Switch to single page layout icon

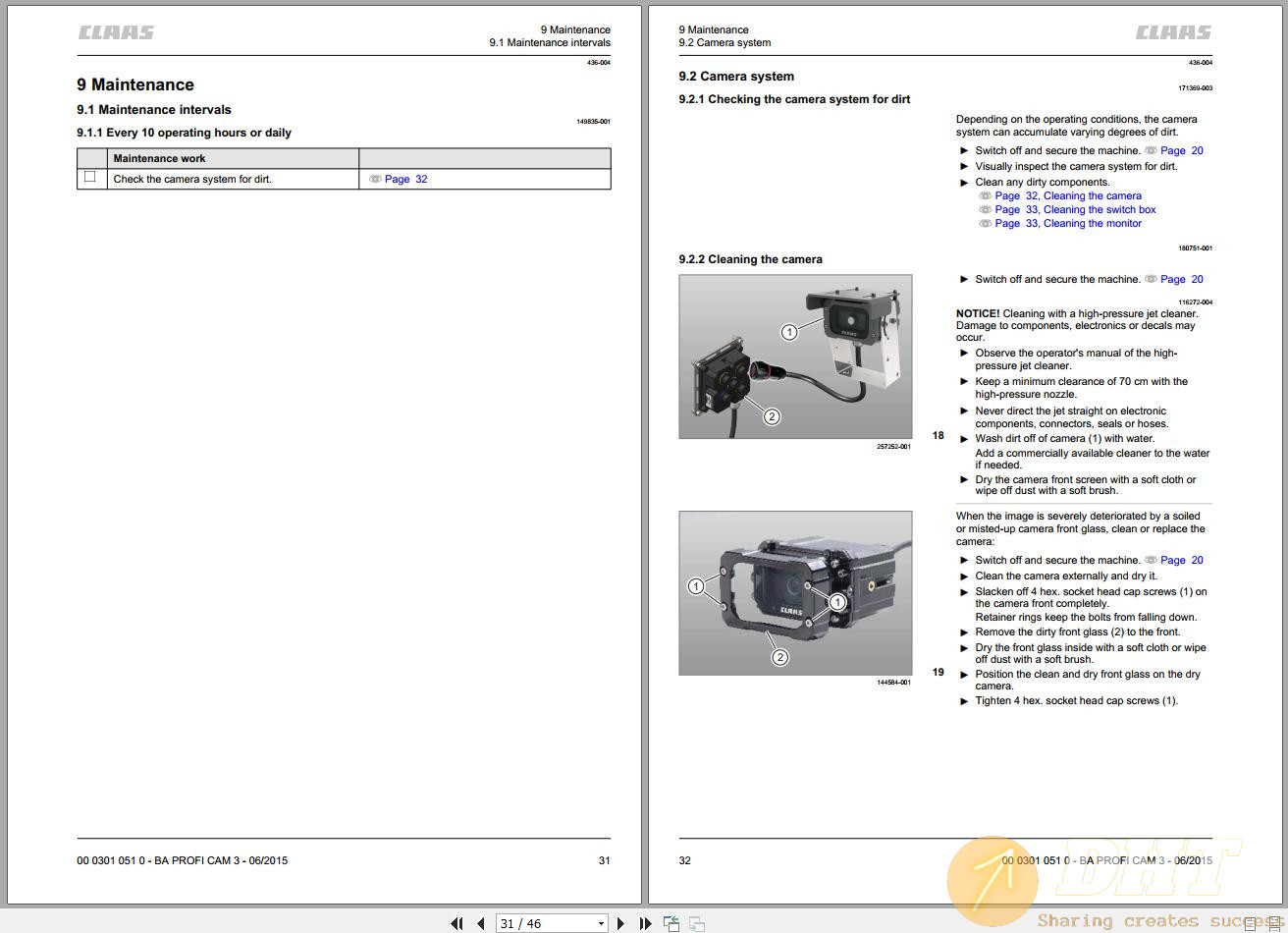tap(1250, 923)
